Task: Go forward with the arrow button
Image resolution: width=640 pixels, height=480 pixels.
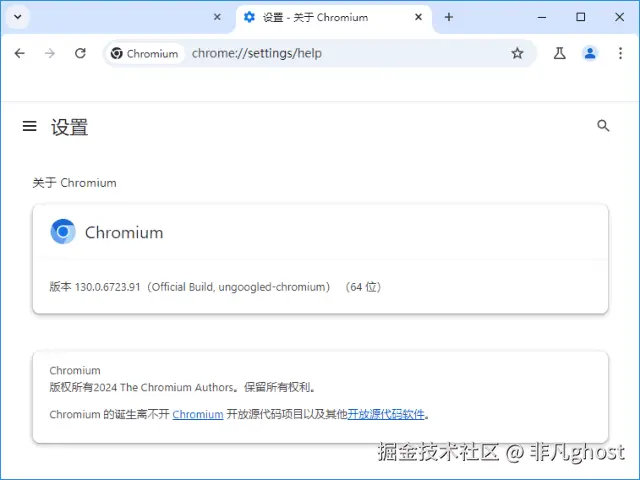Action: (x=50, y=53)
